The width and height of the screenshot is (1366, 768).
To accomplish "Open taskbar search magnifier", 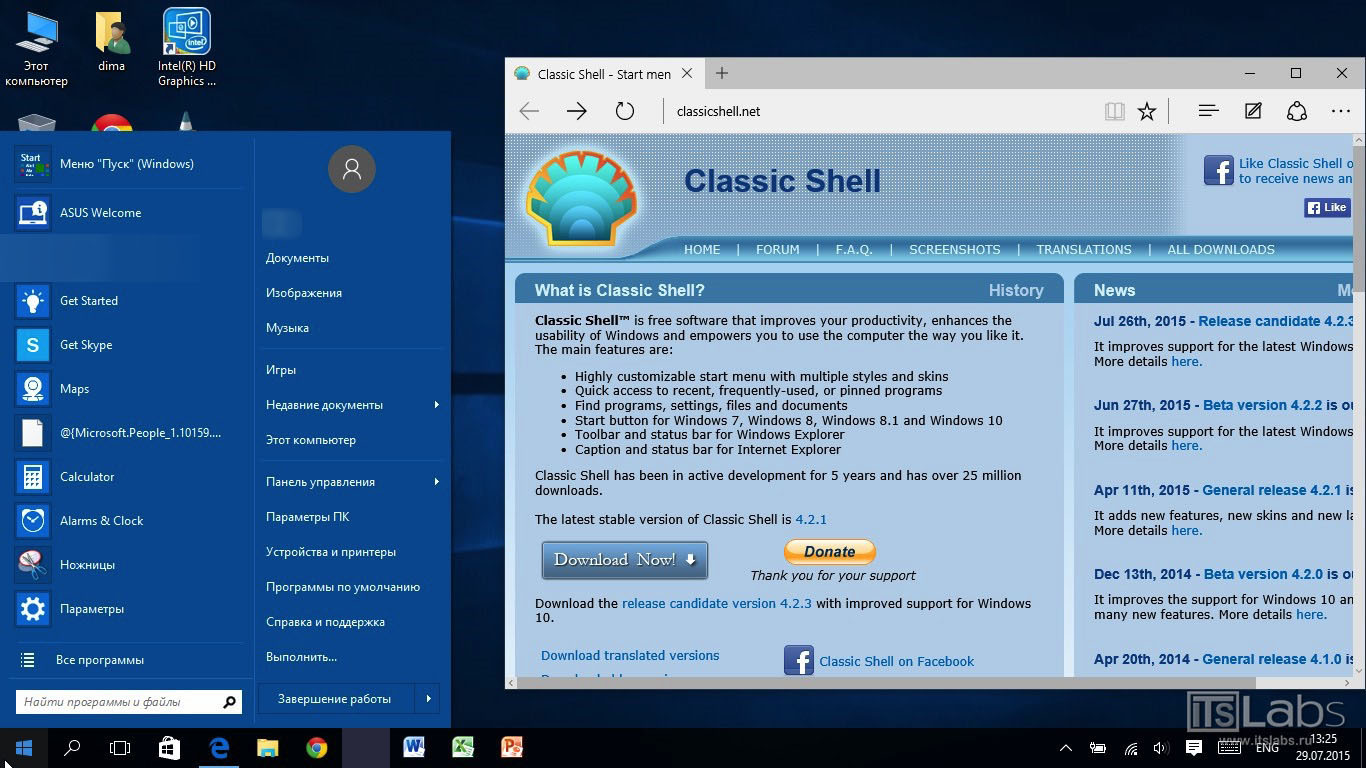I will click(72, 748).
